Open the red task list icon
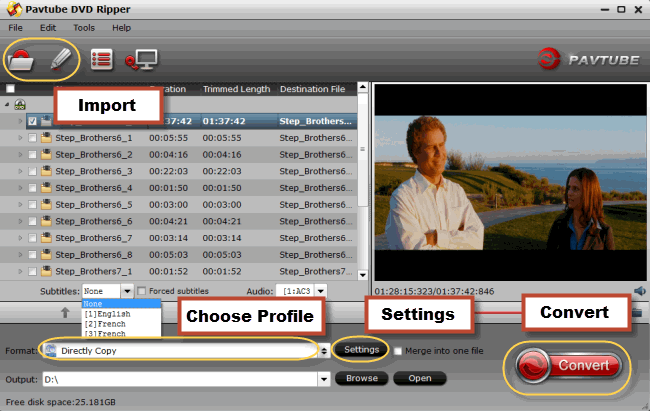Image resolution: width=650 pixels, height=411 pixels. [102, 60]
